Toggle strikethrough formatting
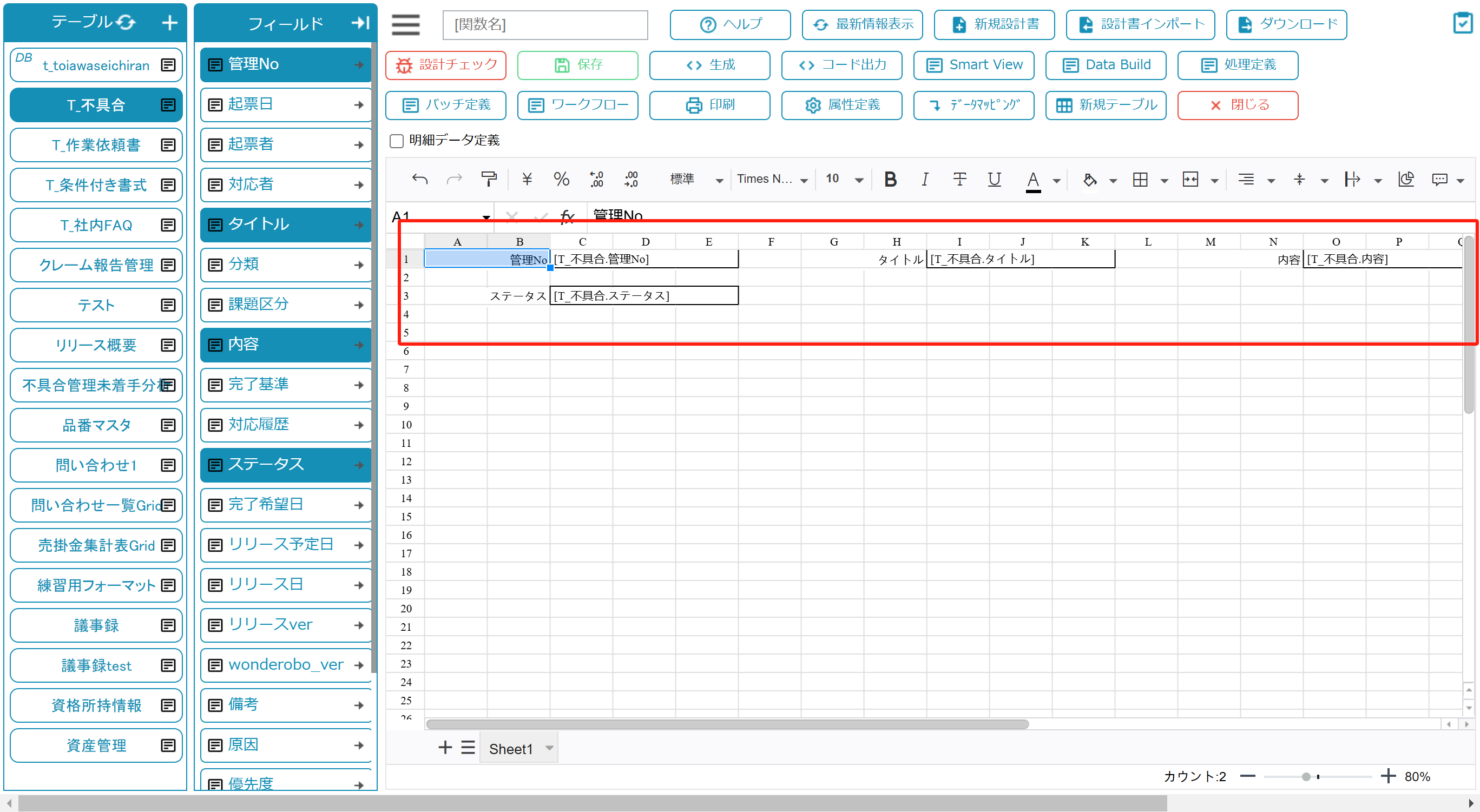Viewport: 1480px width, 812px height. point(959,179)
